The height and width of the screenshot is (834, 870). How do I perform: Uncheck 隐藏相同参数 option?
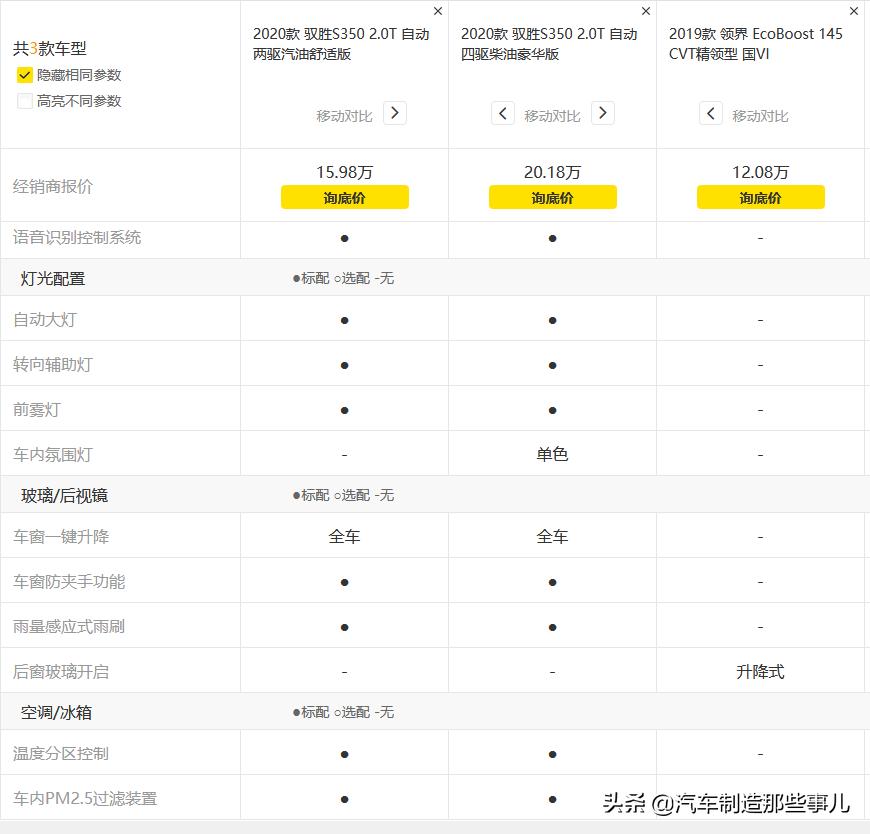pos(25,75)
